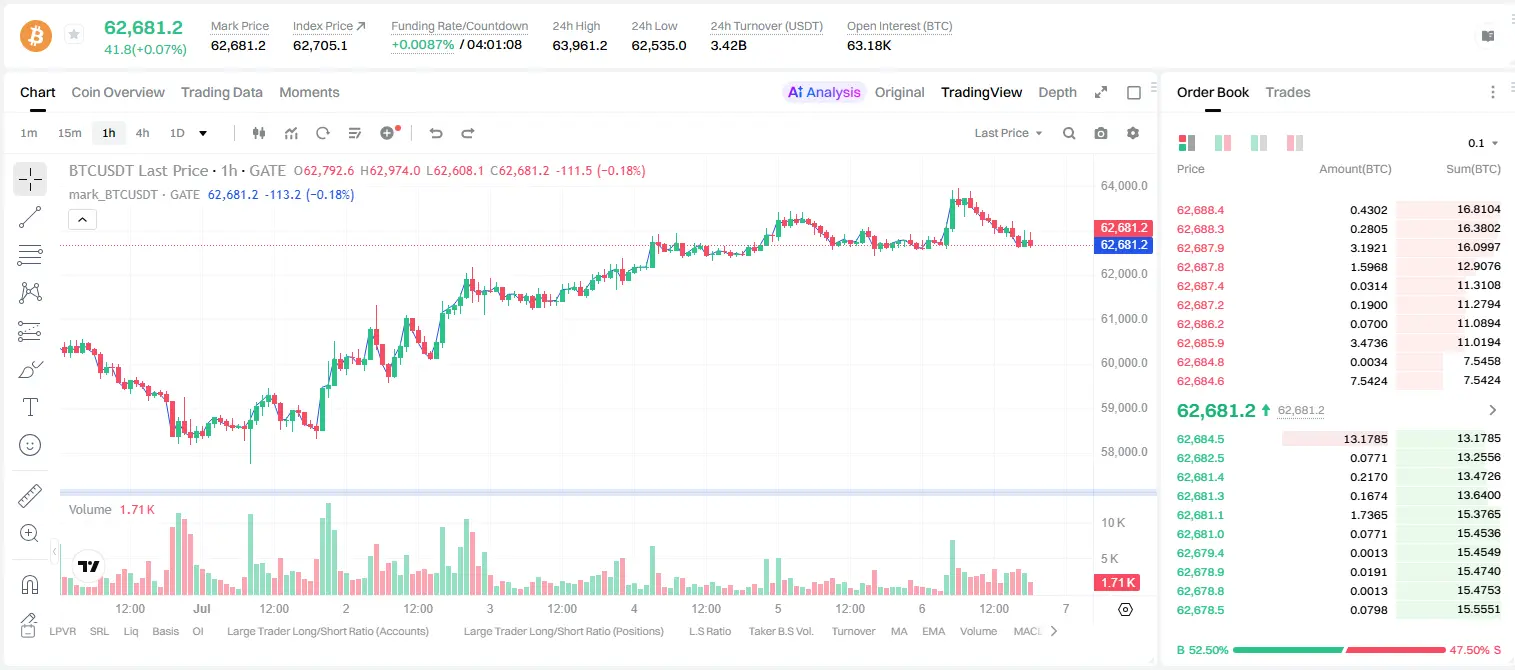Open the Trades tab

point(1288,92)
